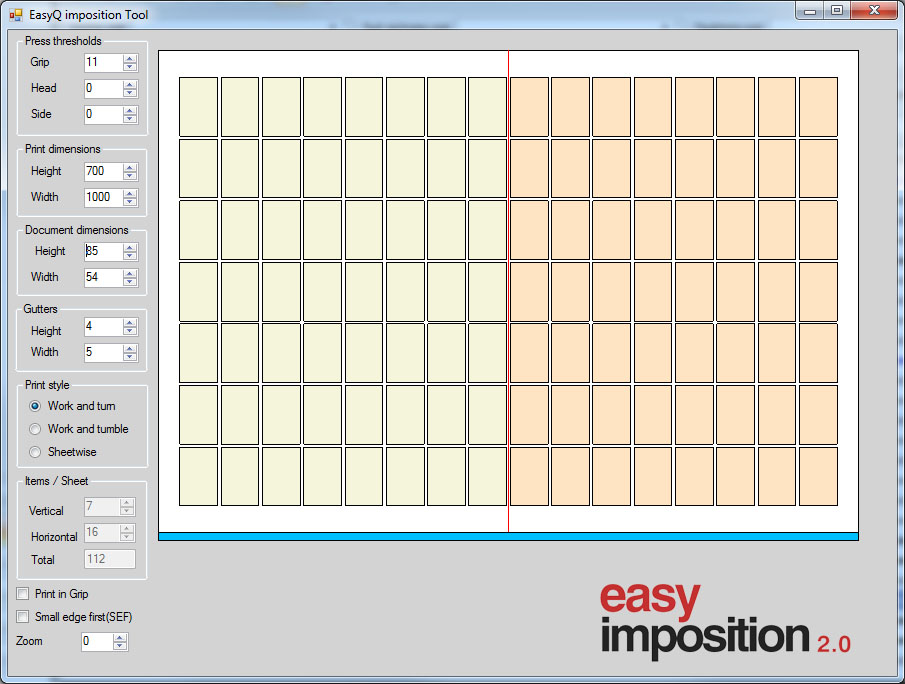Increase Document dimensions Height

point(130,248)
